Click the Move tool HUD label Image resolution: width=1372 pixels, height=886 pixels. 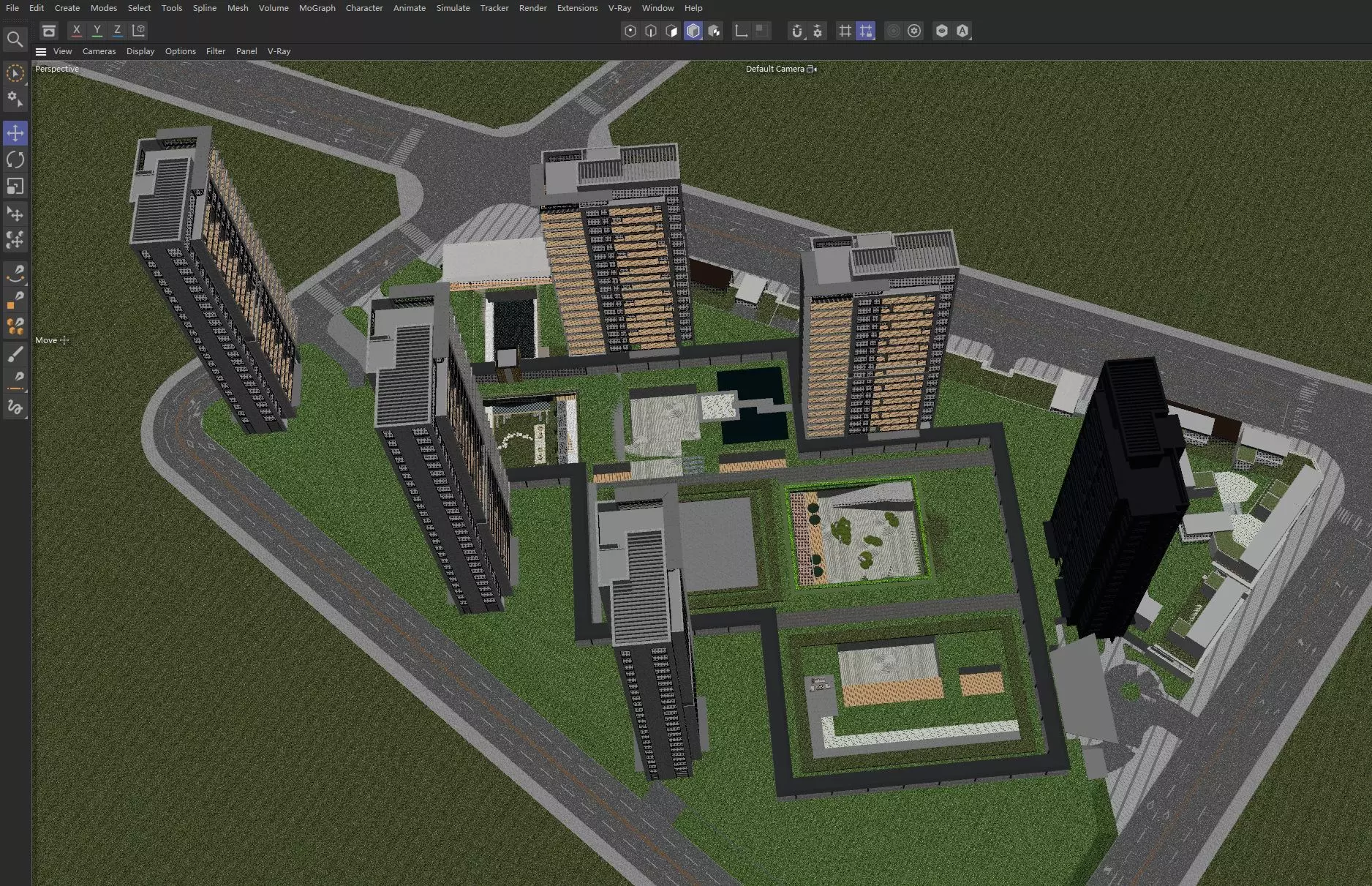pyautogui.click(x=46, y=340)
